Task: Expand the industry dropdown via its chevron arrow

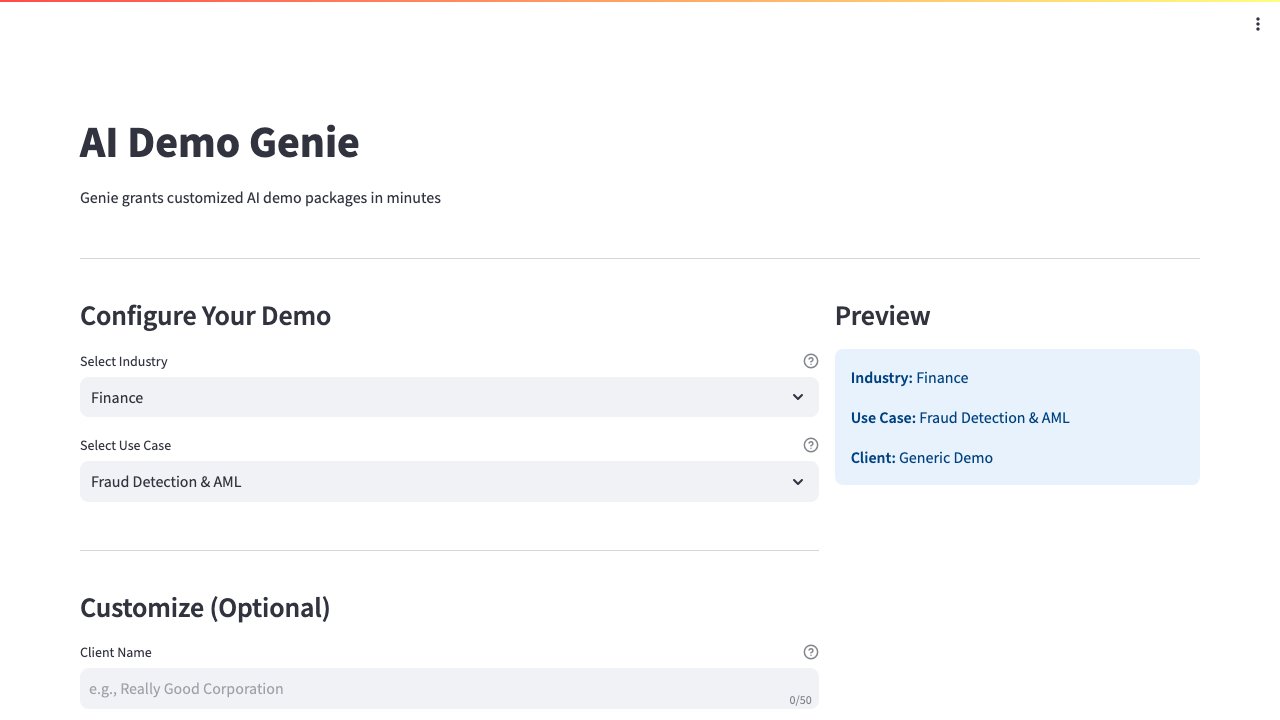Action: [x=798, y=397]
